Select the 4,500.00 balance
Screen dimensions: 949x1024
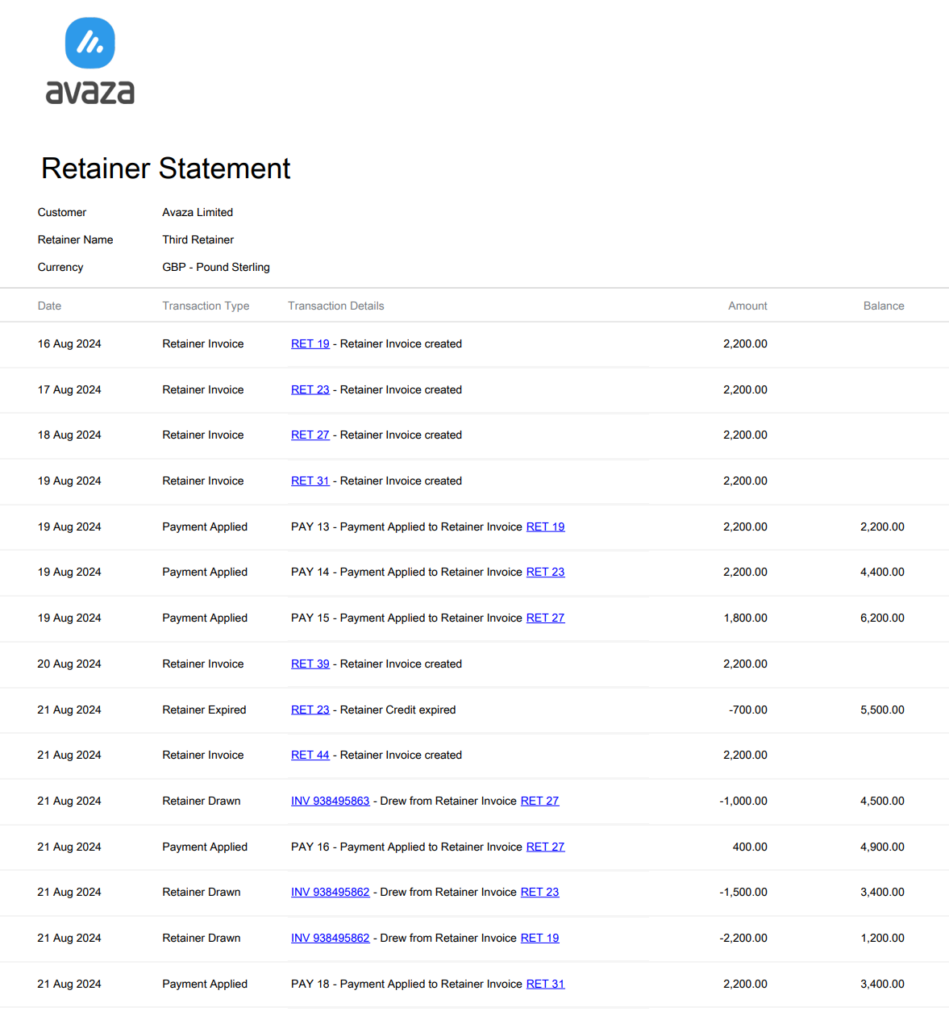882,801
